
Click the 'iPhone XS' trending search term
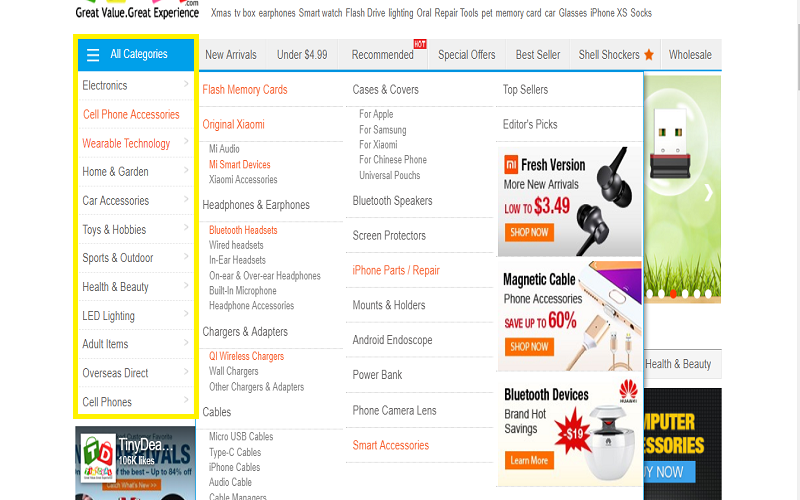609,13
